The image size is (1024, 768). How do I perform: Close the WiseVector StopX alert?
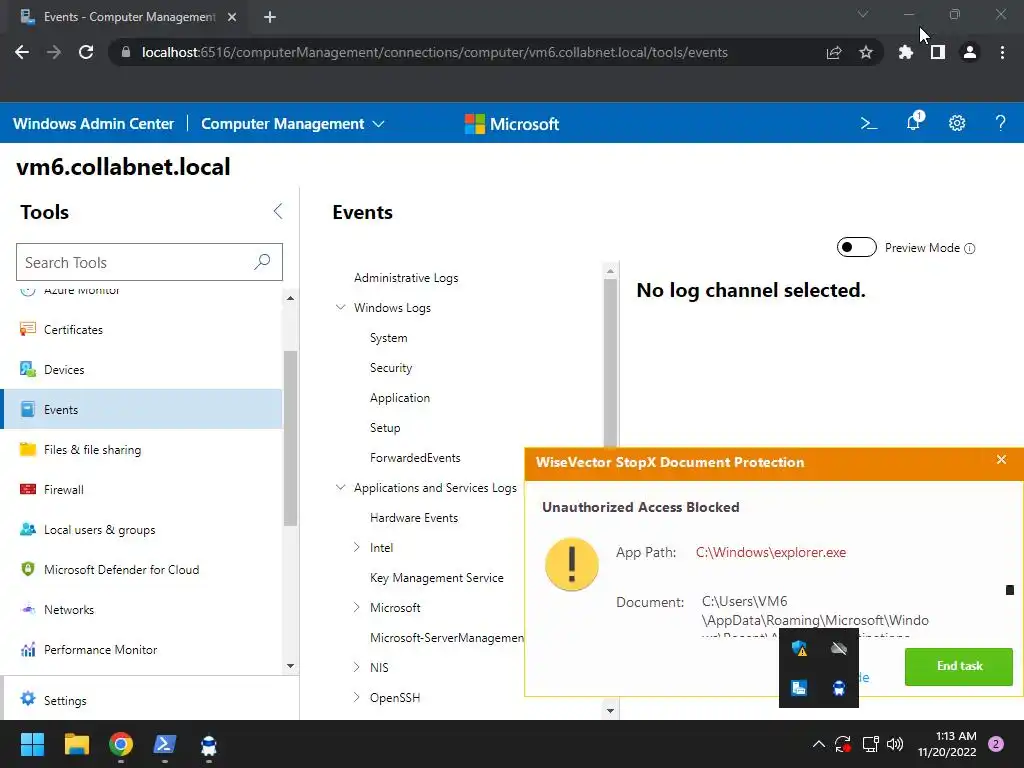point(1001,460)
